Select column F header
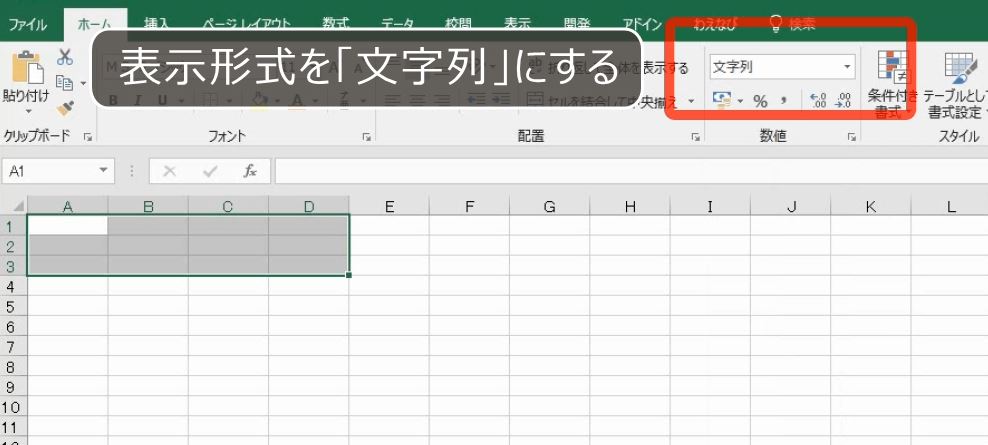The image size is (988, 445). (469, 206)
